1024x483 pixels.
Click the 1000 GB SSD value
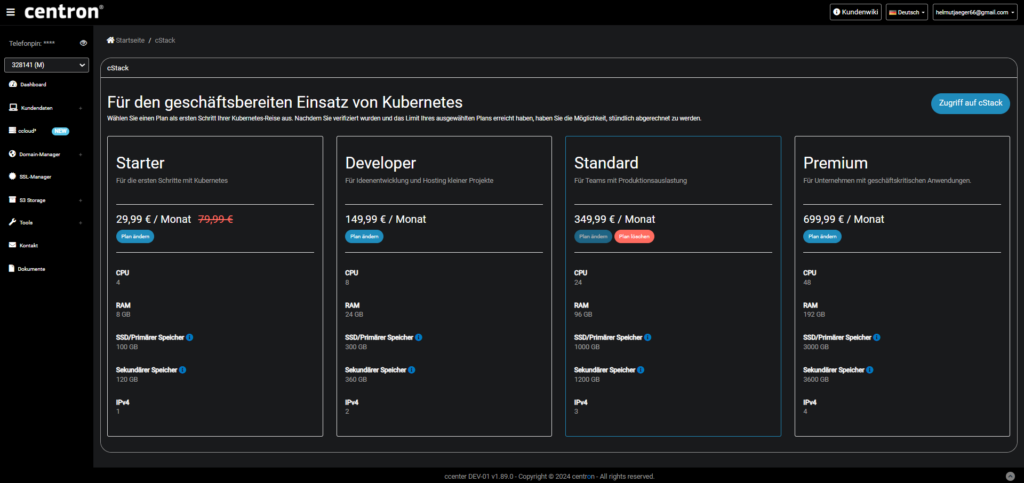tap(586, 347)
